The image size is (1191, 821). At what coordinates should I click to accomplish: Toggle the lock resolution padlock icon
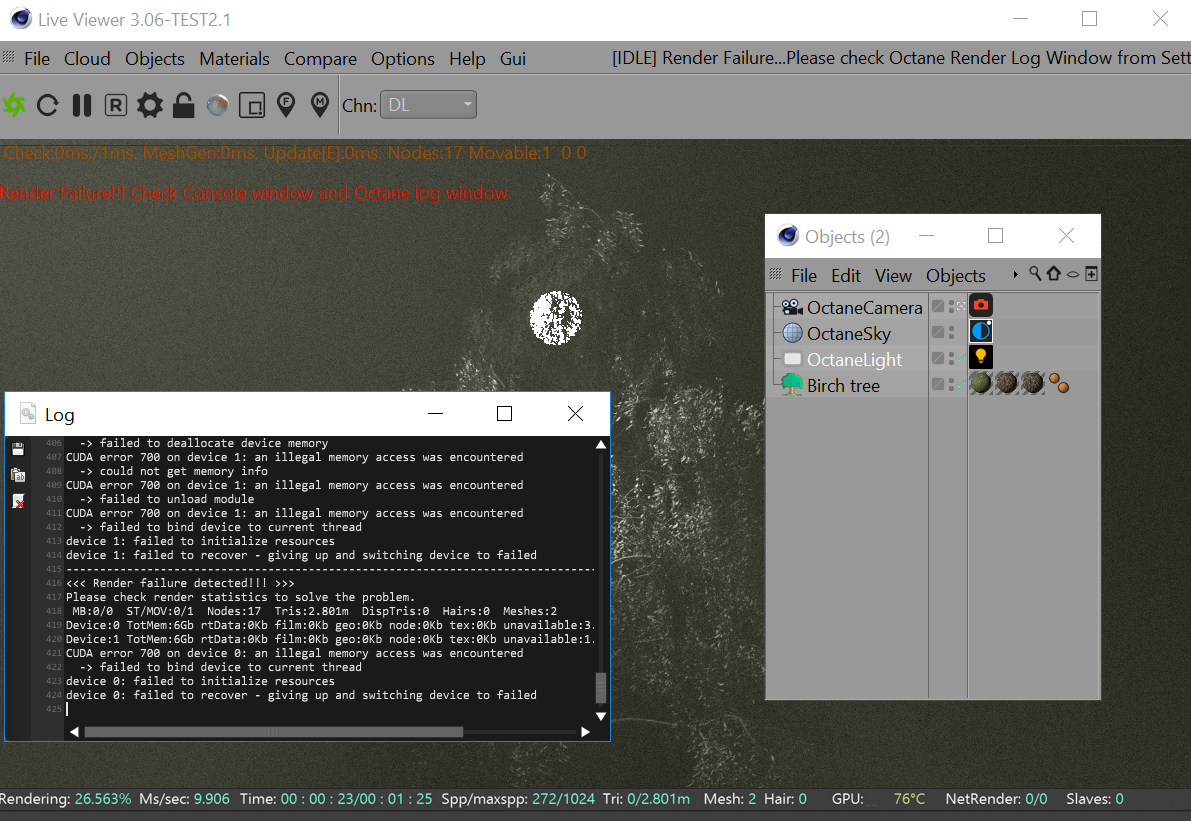pyautogui.click(x=183, y=105)
